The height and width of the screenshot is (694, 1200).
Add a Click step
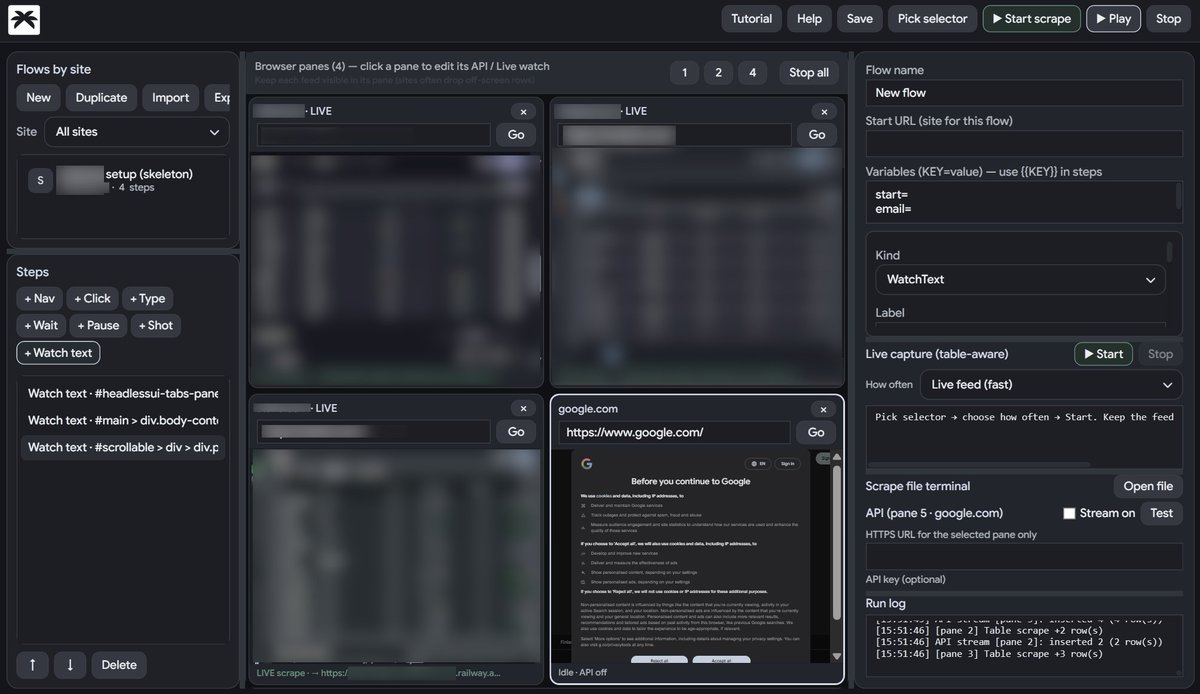point(92,298)
